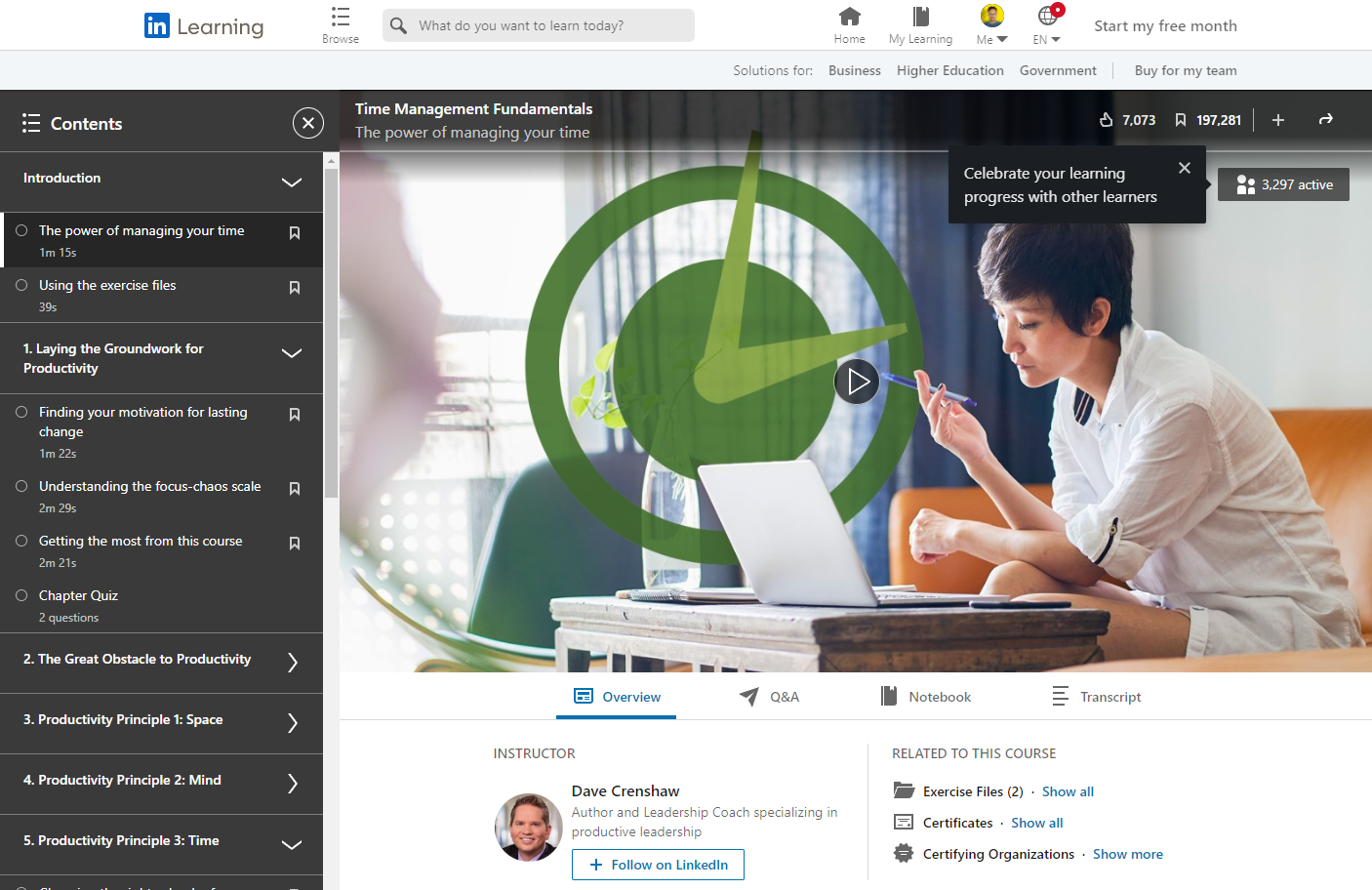Screen dimensions: 1372x890
Task: Bookmark The power of managing your time
Action: point(295,233)
